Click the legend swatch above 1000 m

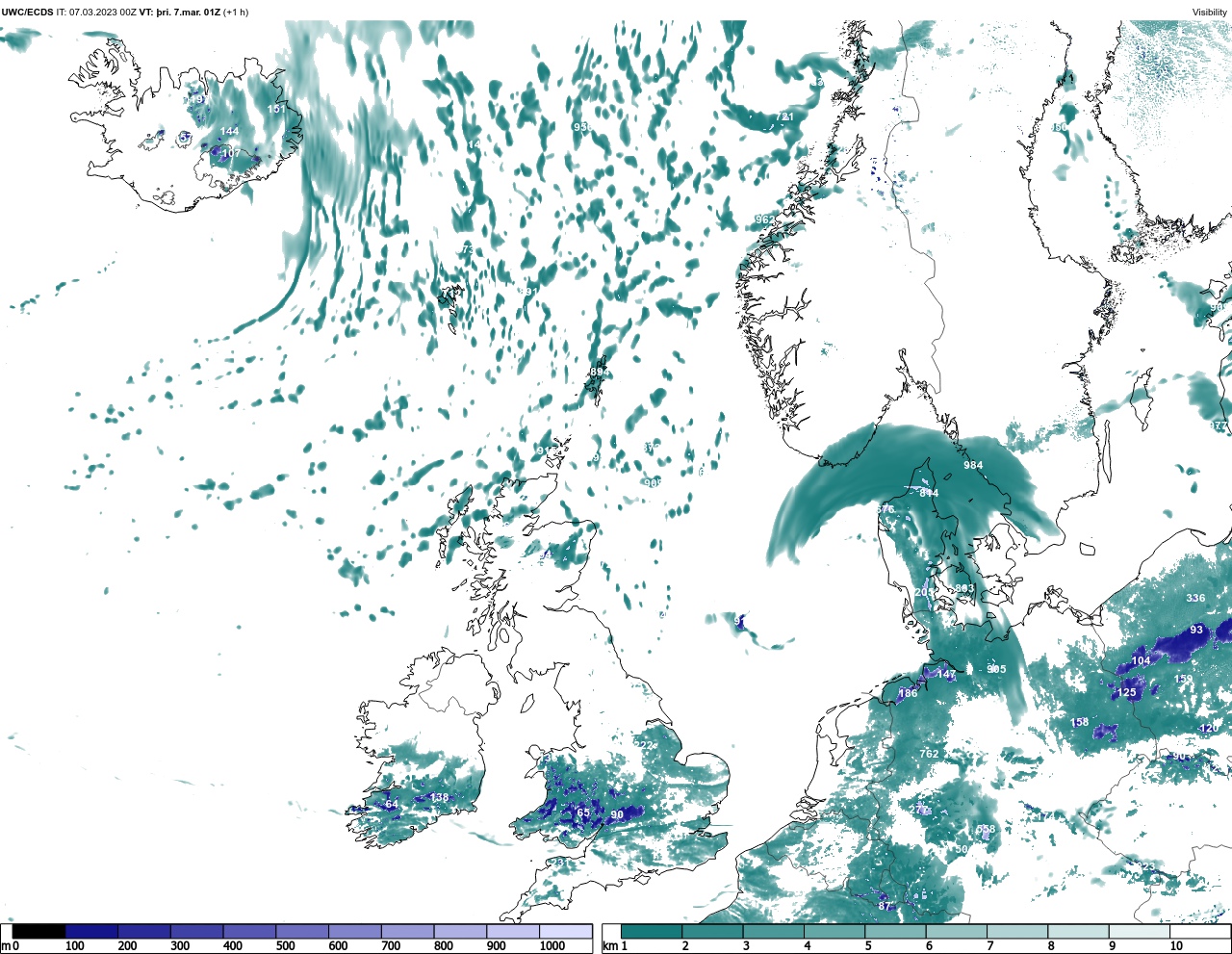565,932
